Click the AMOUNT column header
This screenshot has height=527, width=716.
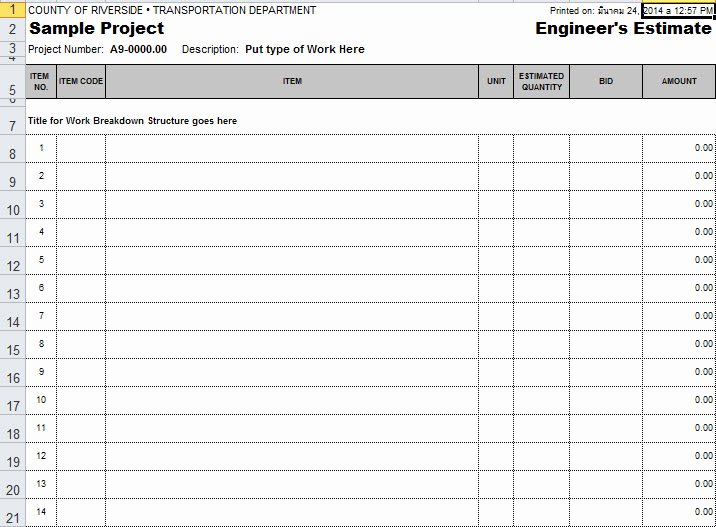[679, 81]
